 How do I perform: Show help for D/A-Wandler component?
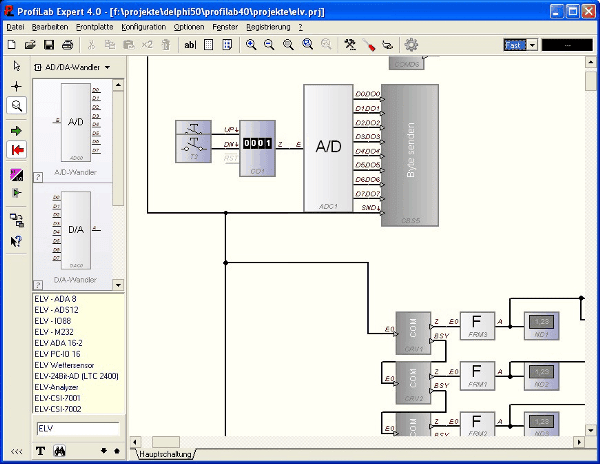tap(38, 285)
